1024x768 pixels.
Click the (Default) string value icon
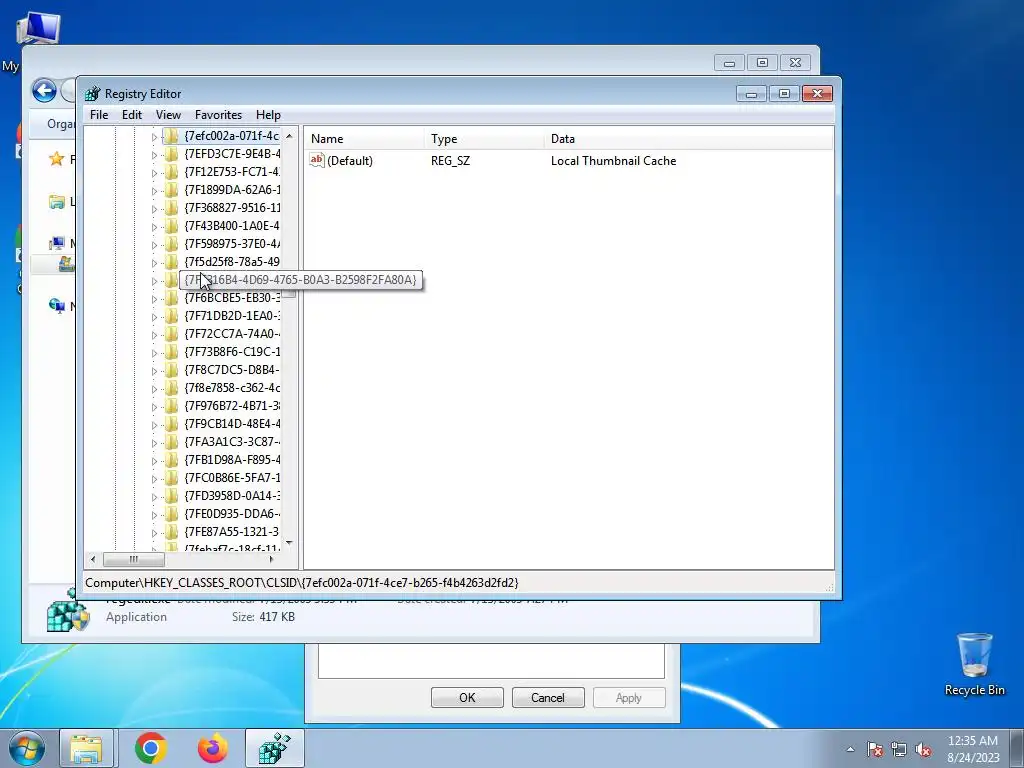pyautogui.click(x=317, y=160)
